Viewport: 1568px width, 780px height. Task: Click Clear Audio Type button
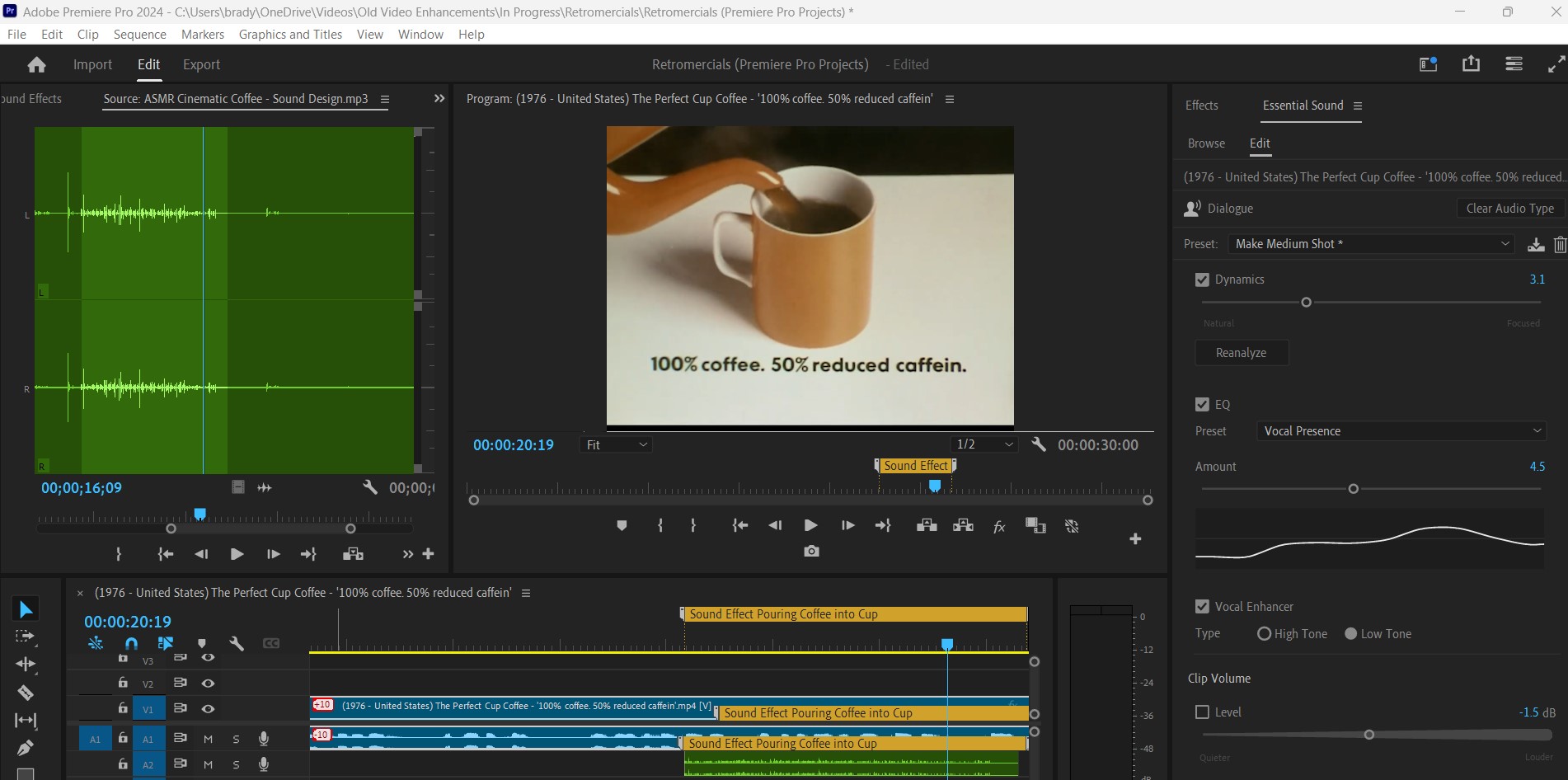(x=1509, y=209)
